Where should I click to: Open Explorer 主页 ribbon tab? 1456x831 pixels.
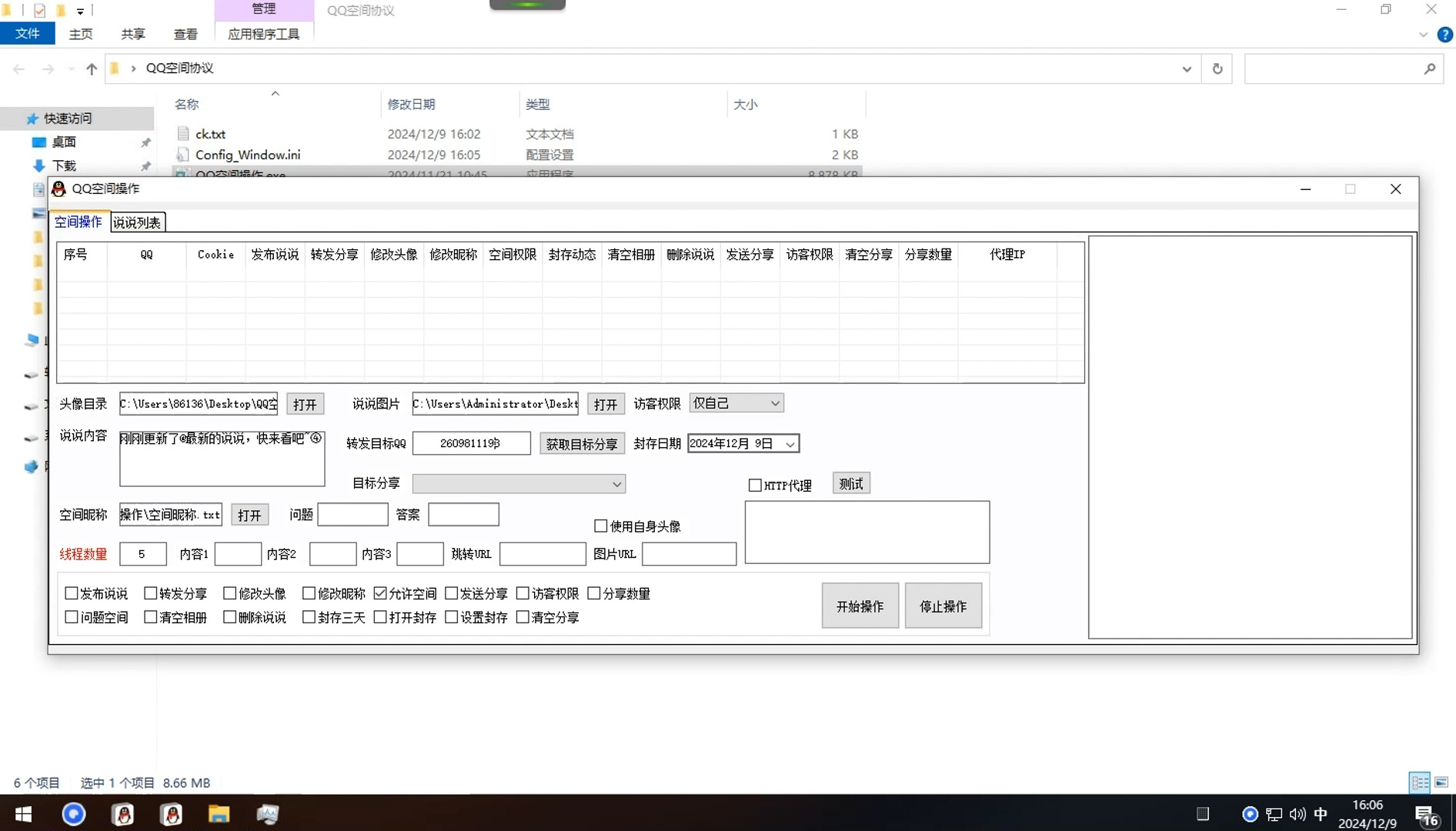81,34
